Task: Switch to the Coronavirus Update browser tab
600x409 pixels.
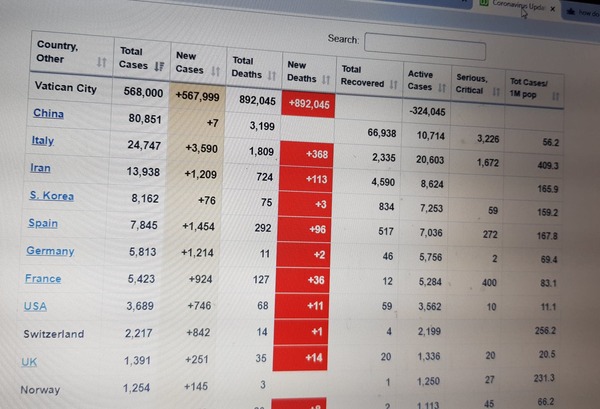Action: 515,5
